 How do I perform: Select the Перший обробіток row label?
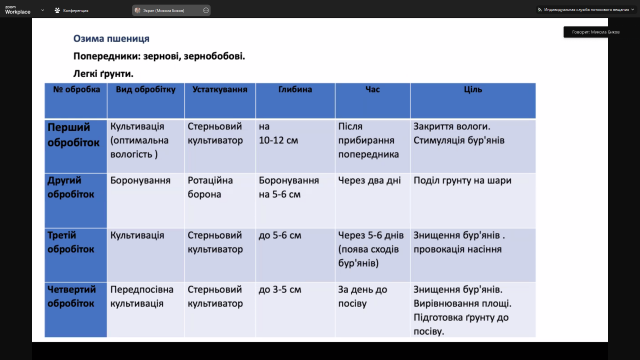pyautogui.click(x=74, y=135)
